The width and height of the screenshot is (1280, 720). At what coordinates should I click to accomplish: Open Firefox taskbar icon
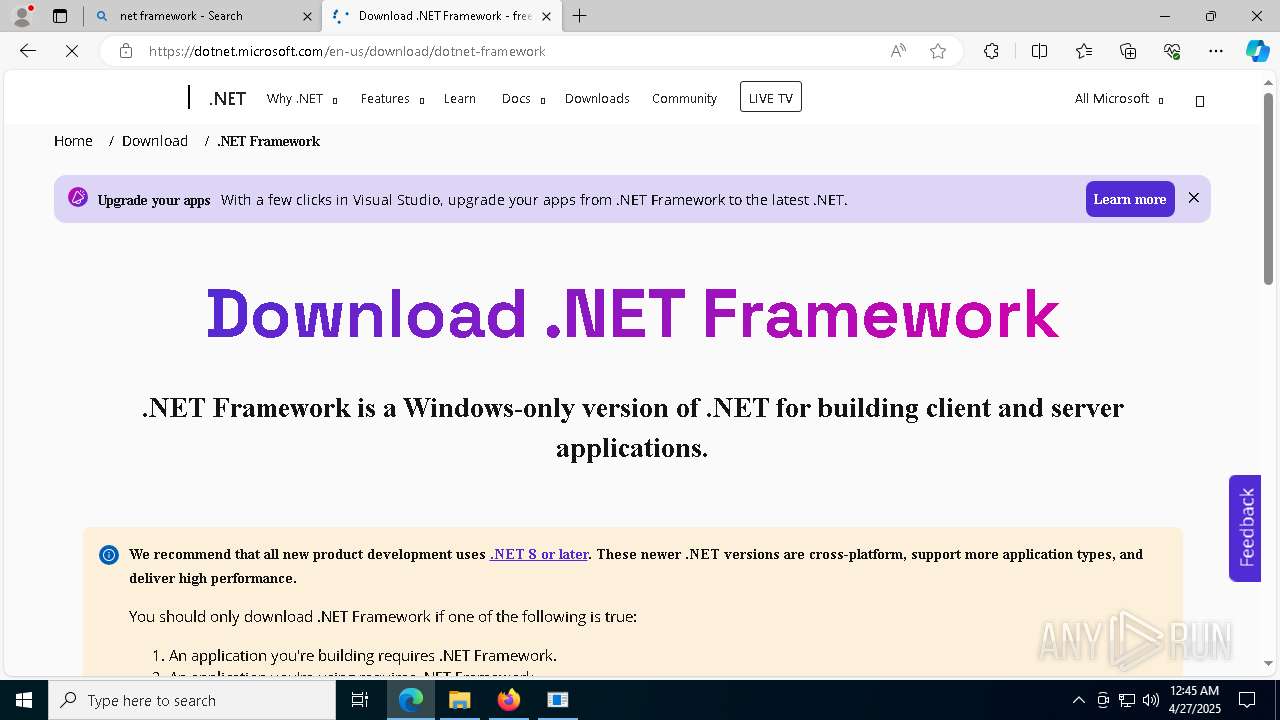pos(509,700)
